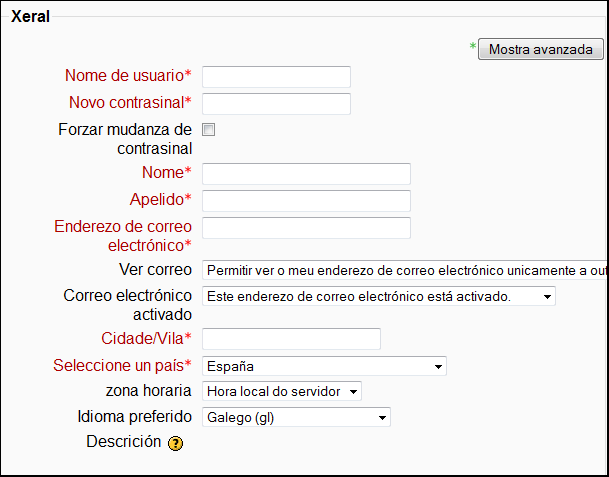609x477 pixels.
Task: Click the Correo electrónico activado label
Action: [x=127, y=304]
